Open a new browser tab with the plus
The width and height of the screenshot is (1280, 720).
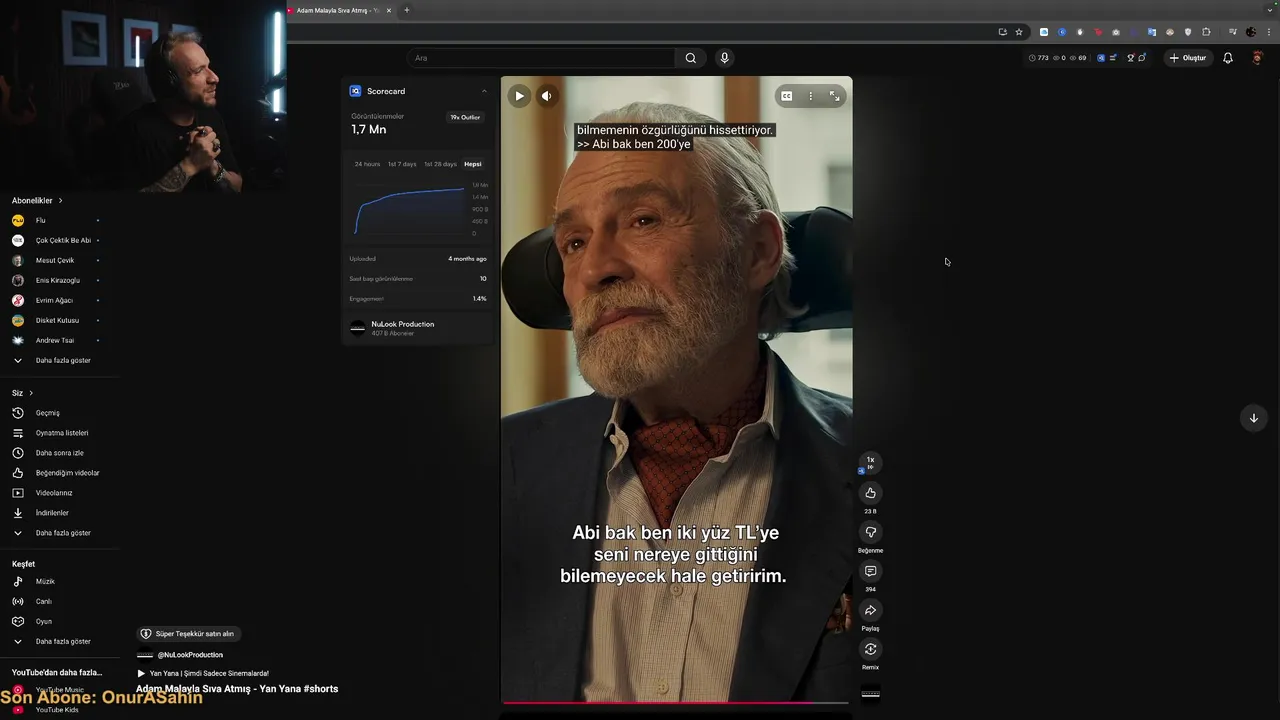coord(406,10)
